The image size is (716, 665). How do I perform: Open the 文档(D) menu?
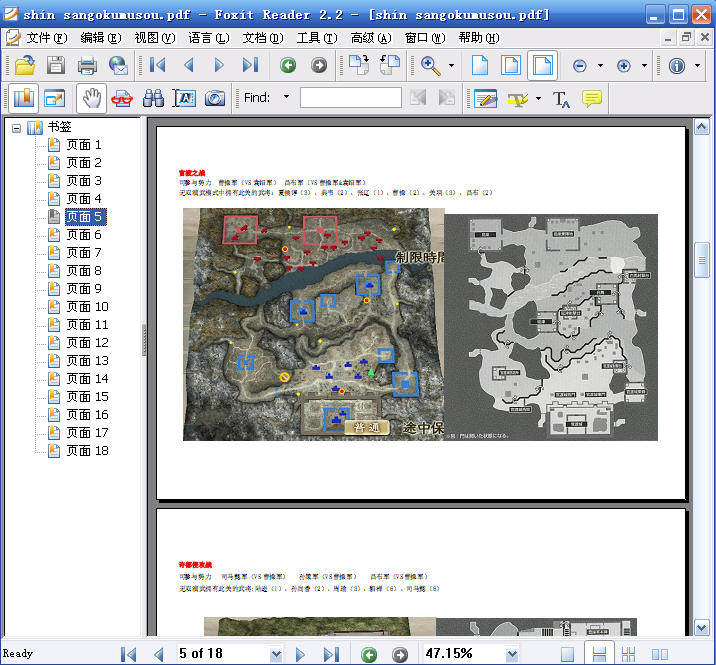point(263,38)
